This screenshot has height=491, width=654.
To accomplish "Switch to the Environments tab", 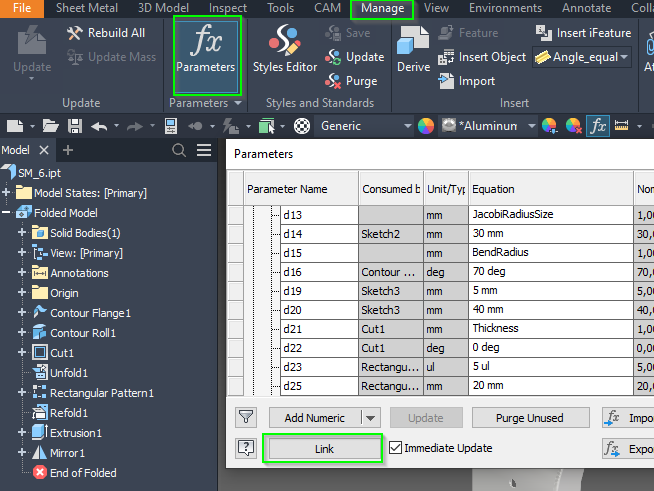I will coord(505,8).
